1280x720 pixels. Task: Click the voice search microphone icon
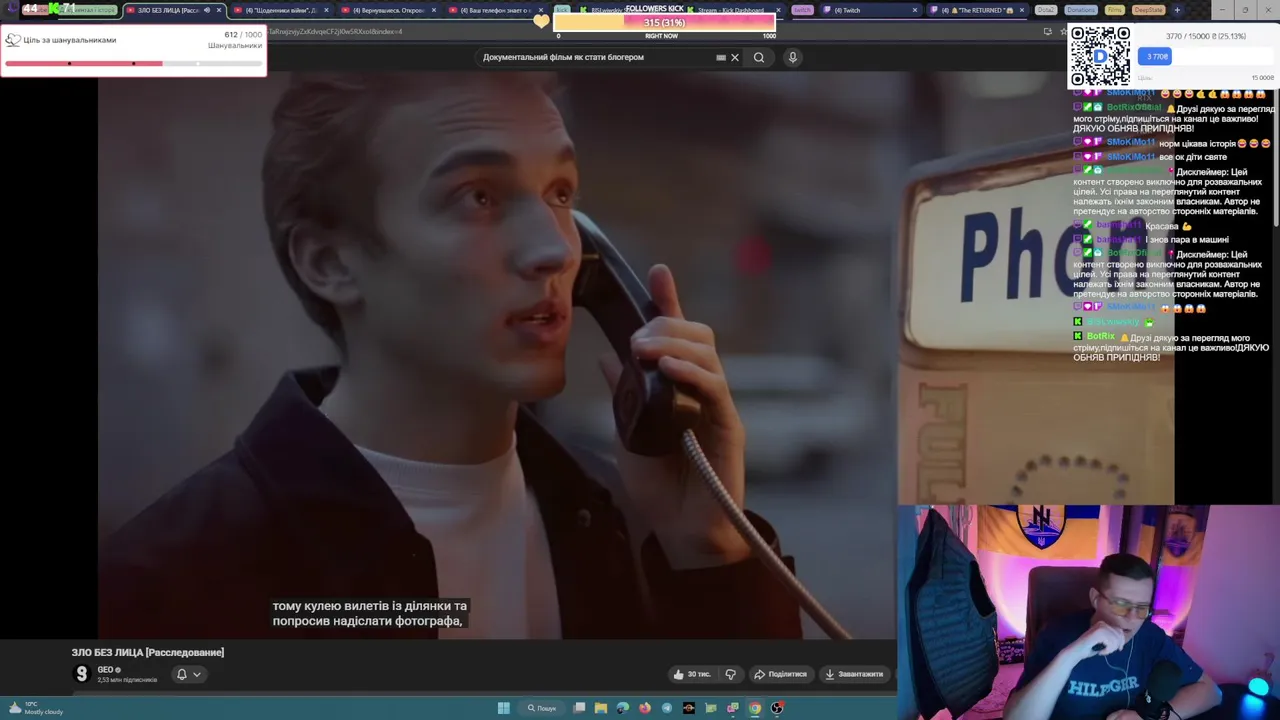coord(792,57)
